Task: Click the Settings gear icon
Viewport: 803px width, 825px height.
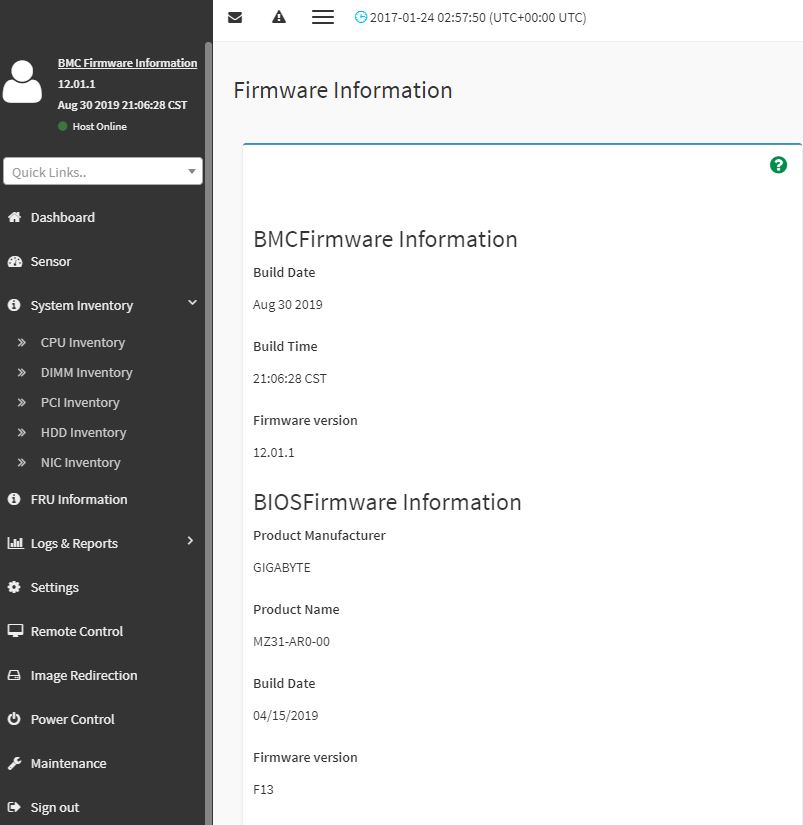Action: pyautogui.click(x=14, y=587)
